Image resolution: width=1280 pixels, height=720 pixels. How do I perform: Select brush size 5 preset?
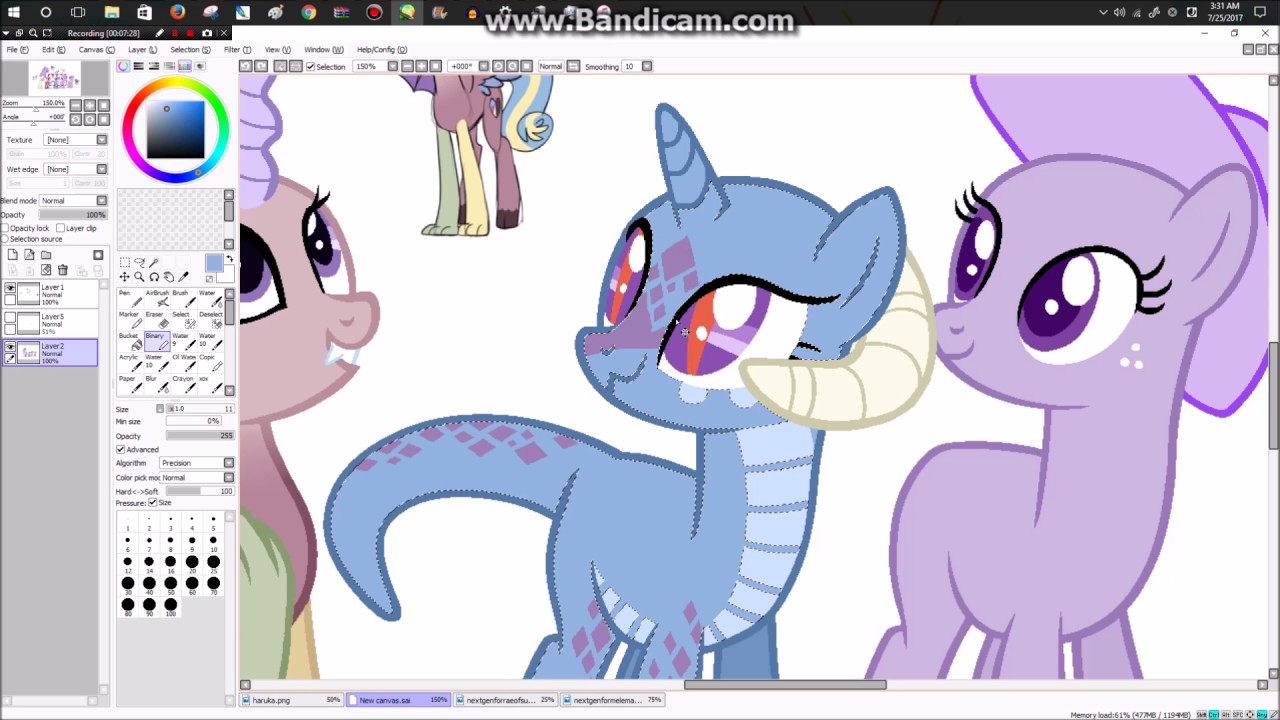pyautogui.click(x=213, y=520)
